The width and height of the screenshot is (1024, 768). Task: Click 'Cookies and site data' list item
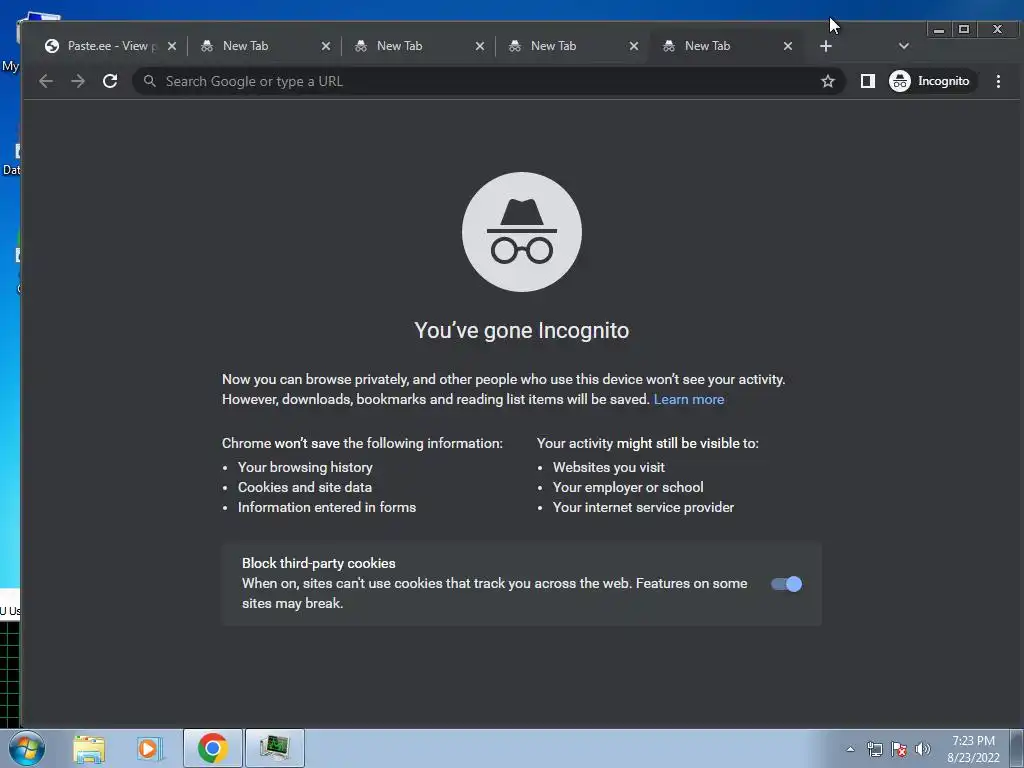304,487
